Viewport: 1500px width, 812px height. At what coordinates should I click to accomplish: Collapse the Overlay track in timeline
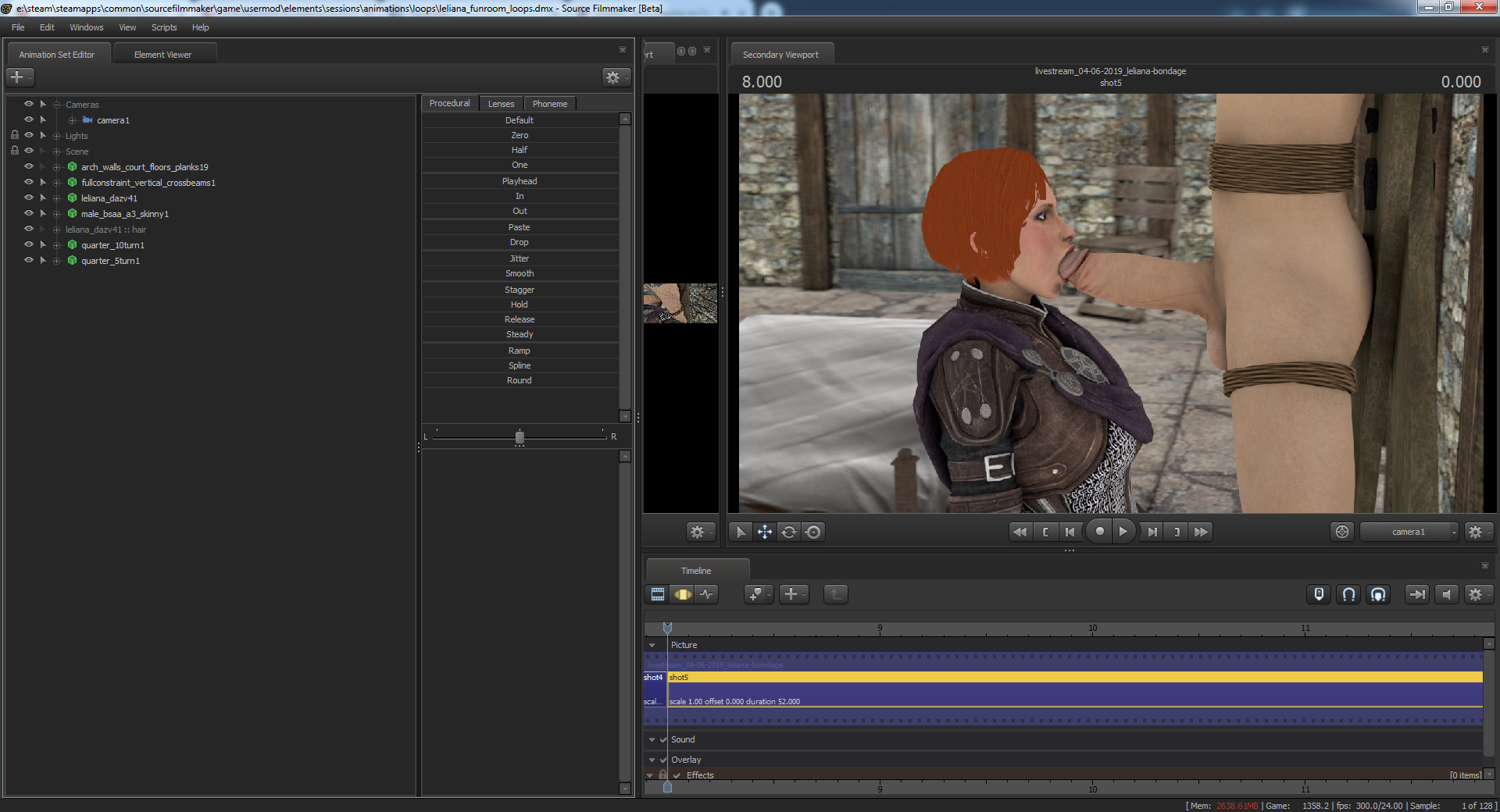[652, 760]
